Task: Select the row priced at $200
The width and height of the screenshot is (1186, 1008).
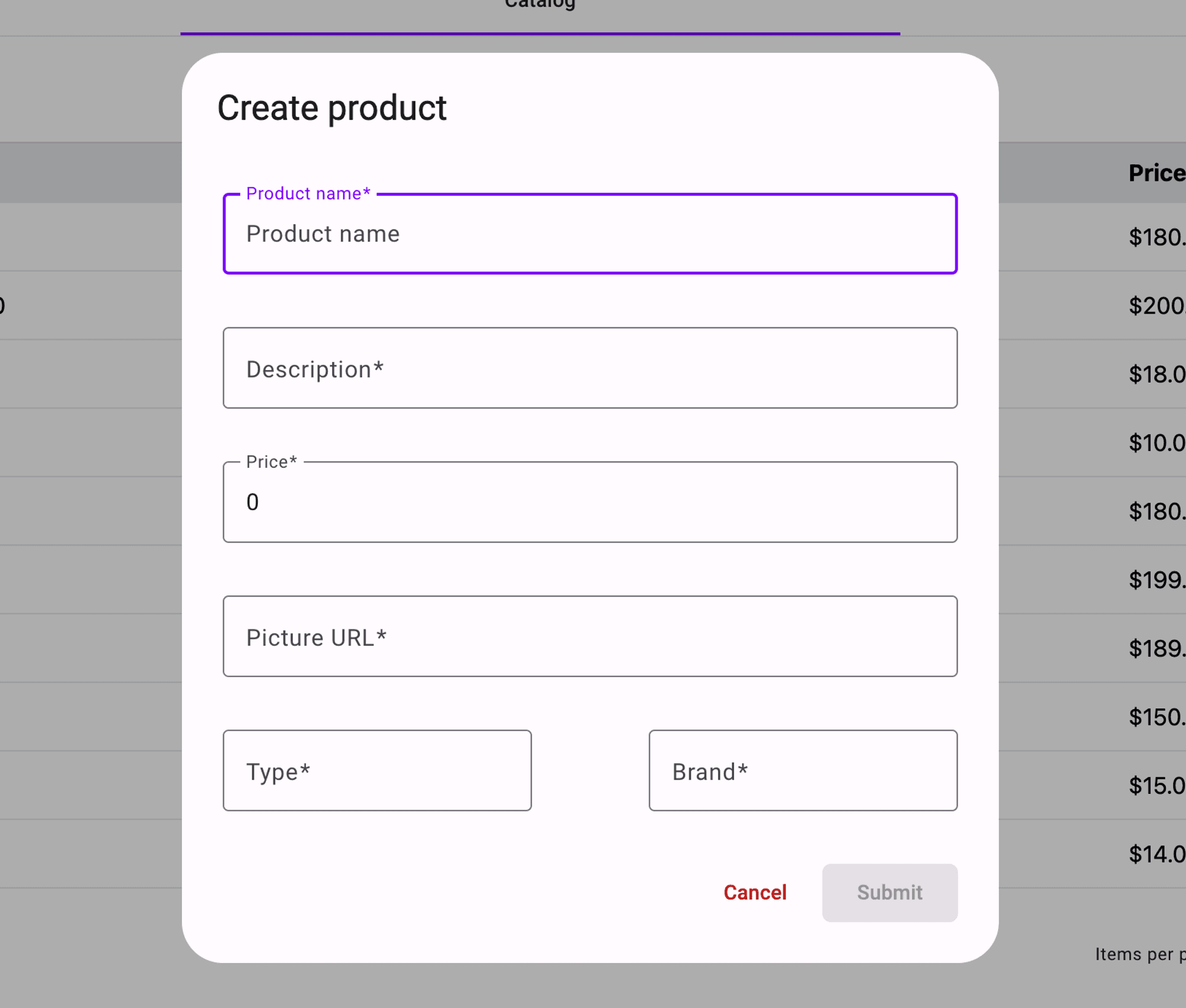Action: tap(1156, 306)
